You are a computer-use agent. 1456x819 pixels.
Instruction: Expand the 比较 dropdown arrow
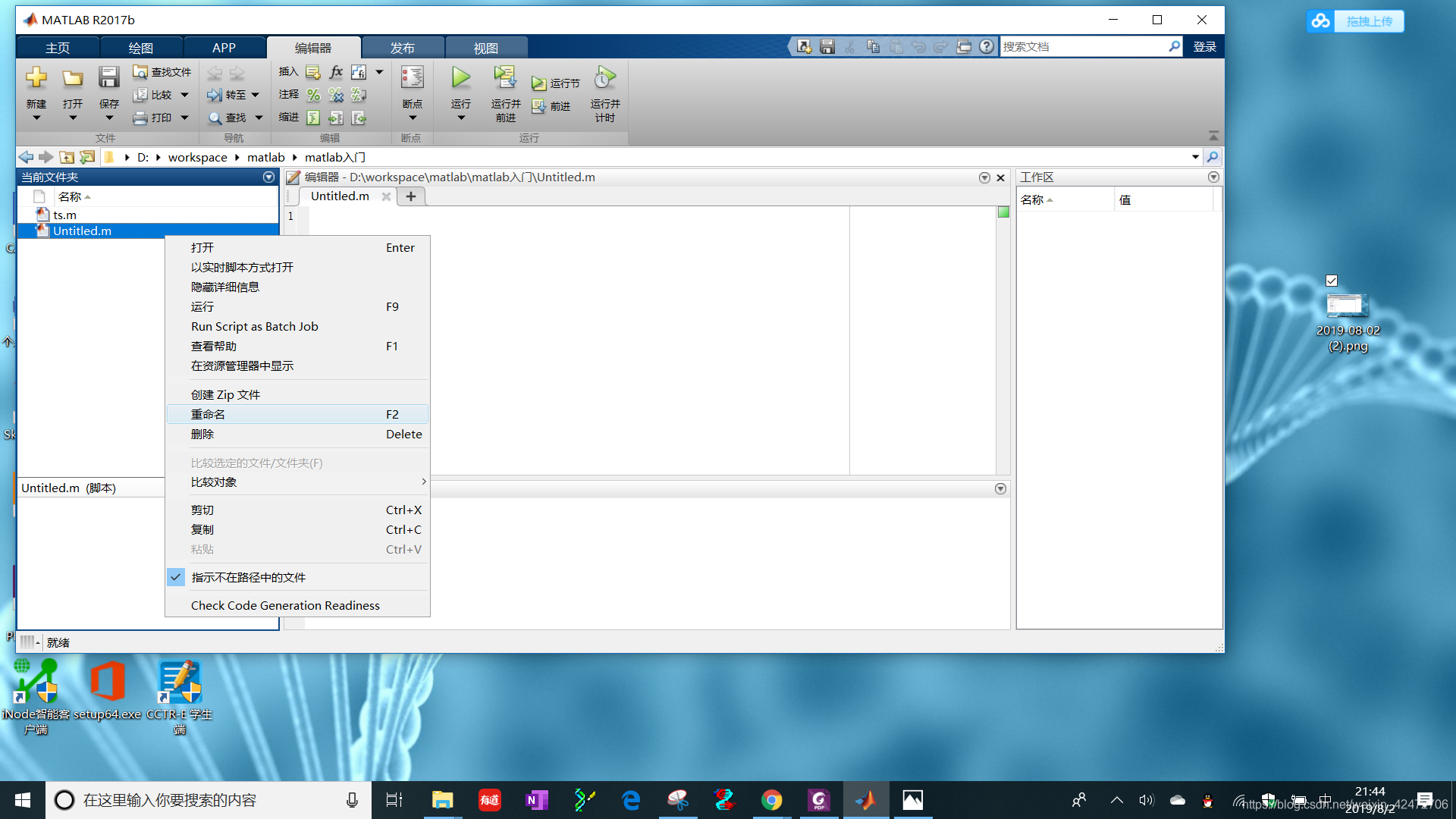[x=184, y=95]
